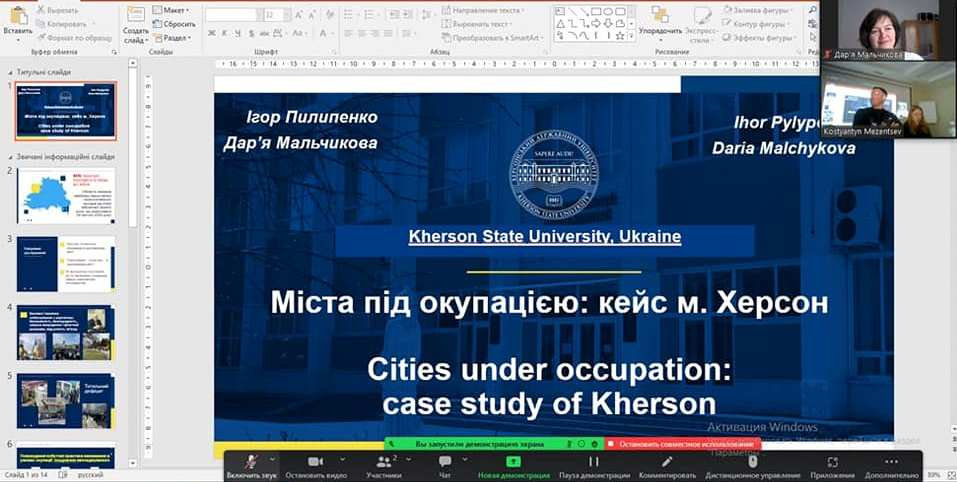Image resolution: width=957 pixels, height=482 pixels.
Task: Collapse Титульні слайди section
Action: 10,72
